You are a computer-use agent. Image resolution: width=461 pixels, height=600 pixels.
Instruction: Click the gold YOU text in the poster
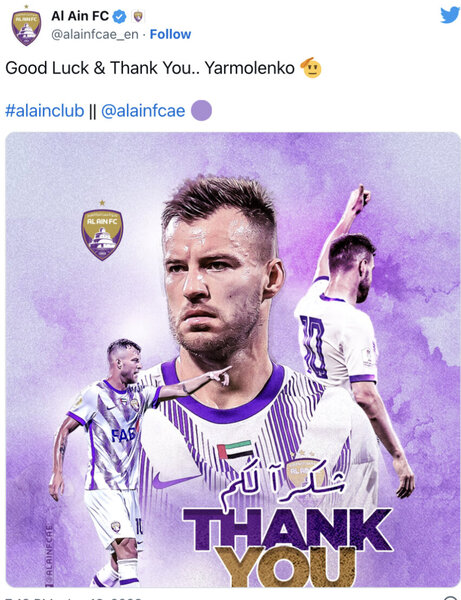pos(285,566)
